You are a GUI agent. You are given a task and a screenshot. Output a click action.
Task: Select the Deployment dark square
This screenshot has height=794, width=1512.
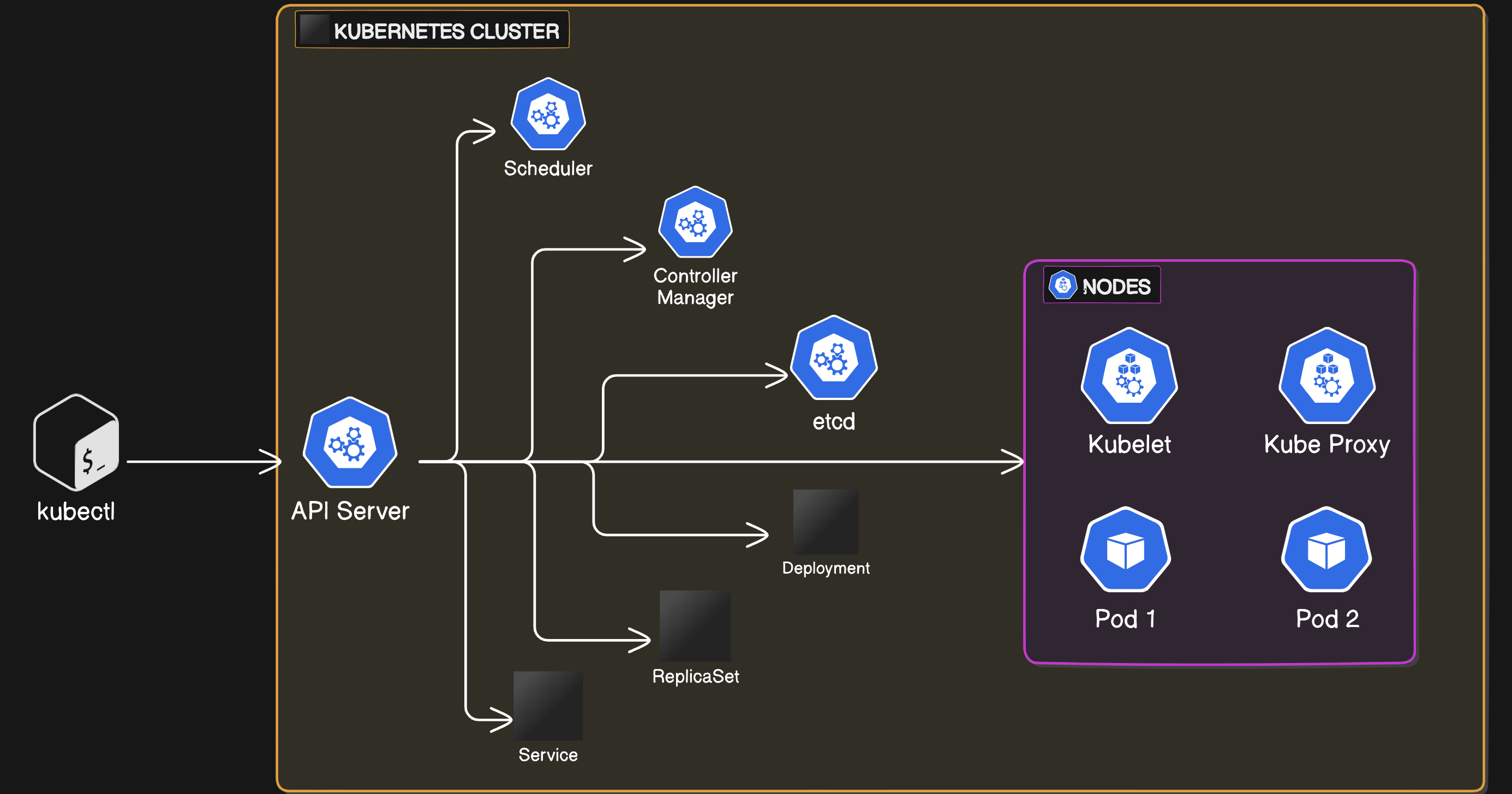coord(826,522)
